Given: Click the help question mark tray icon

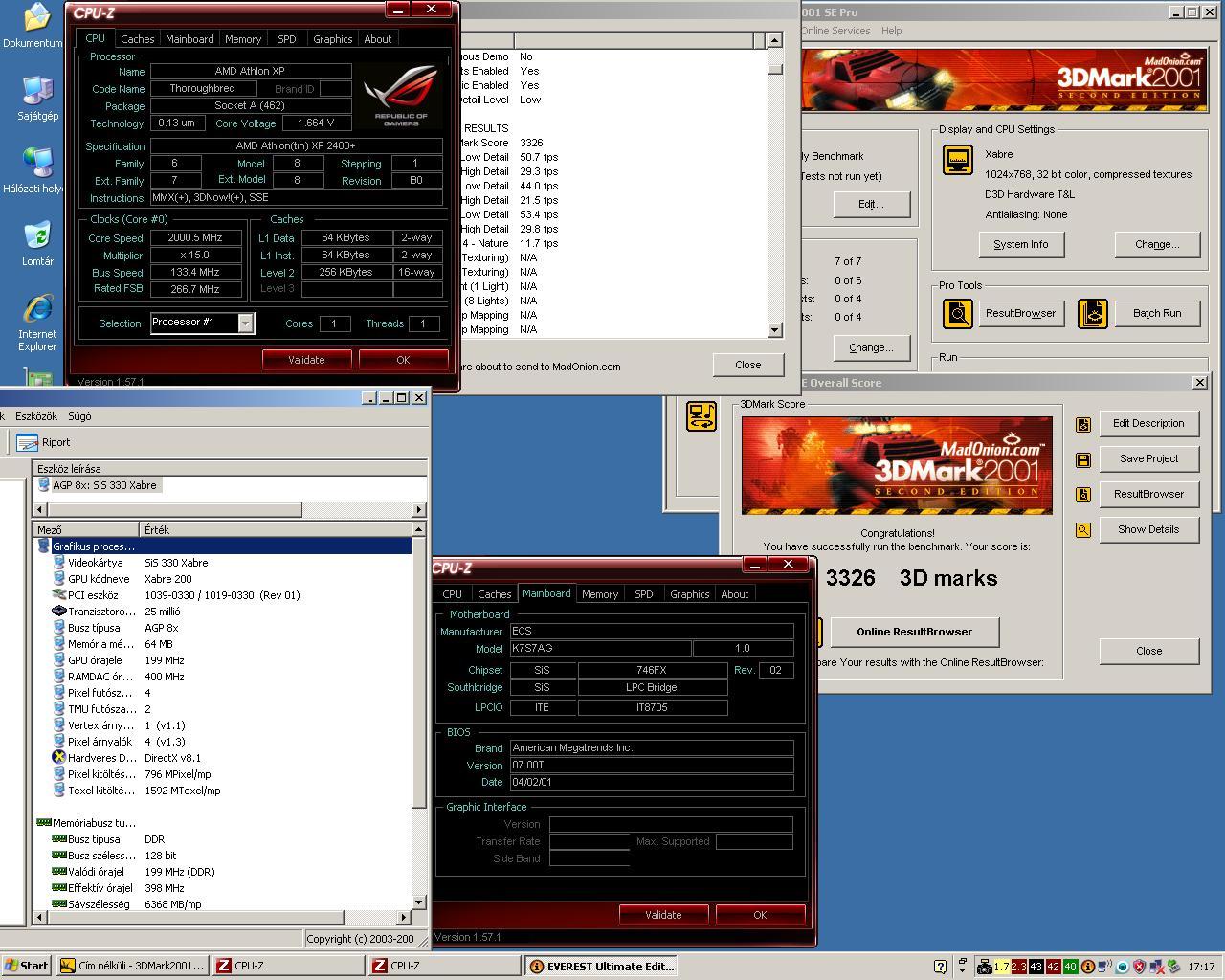Looking at the screenshot, I should pyautogui.click(x=940, y=967).
